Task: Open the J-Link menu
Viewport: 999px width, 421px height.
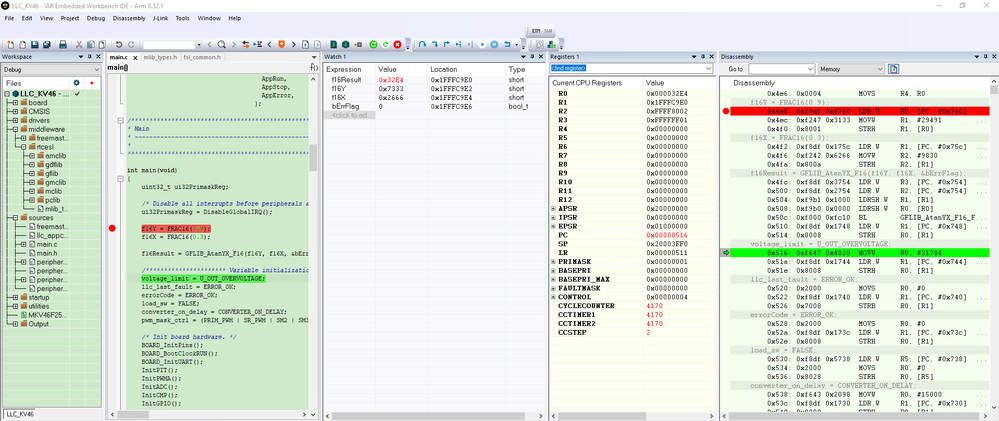Action: (x=161, y=18)
